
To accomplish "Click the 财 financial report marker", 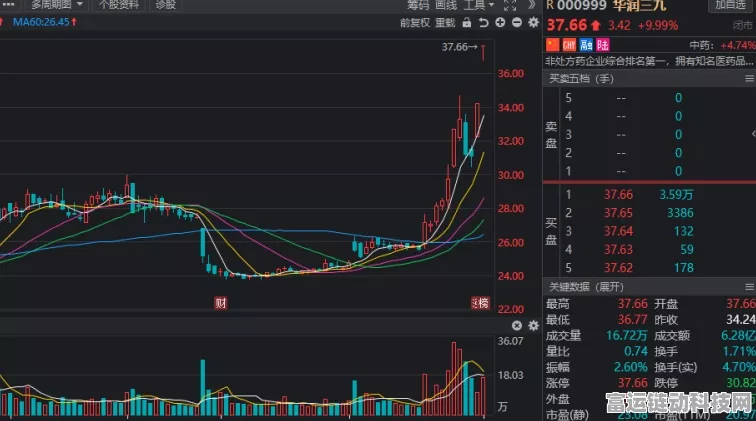I will tap(220, 303).
